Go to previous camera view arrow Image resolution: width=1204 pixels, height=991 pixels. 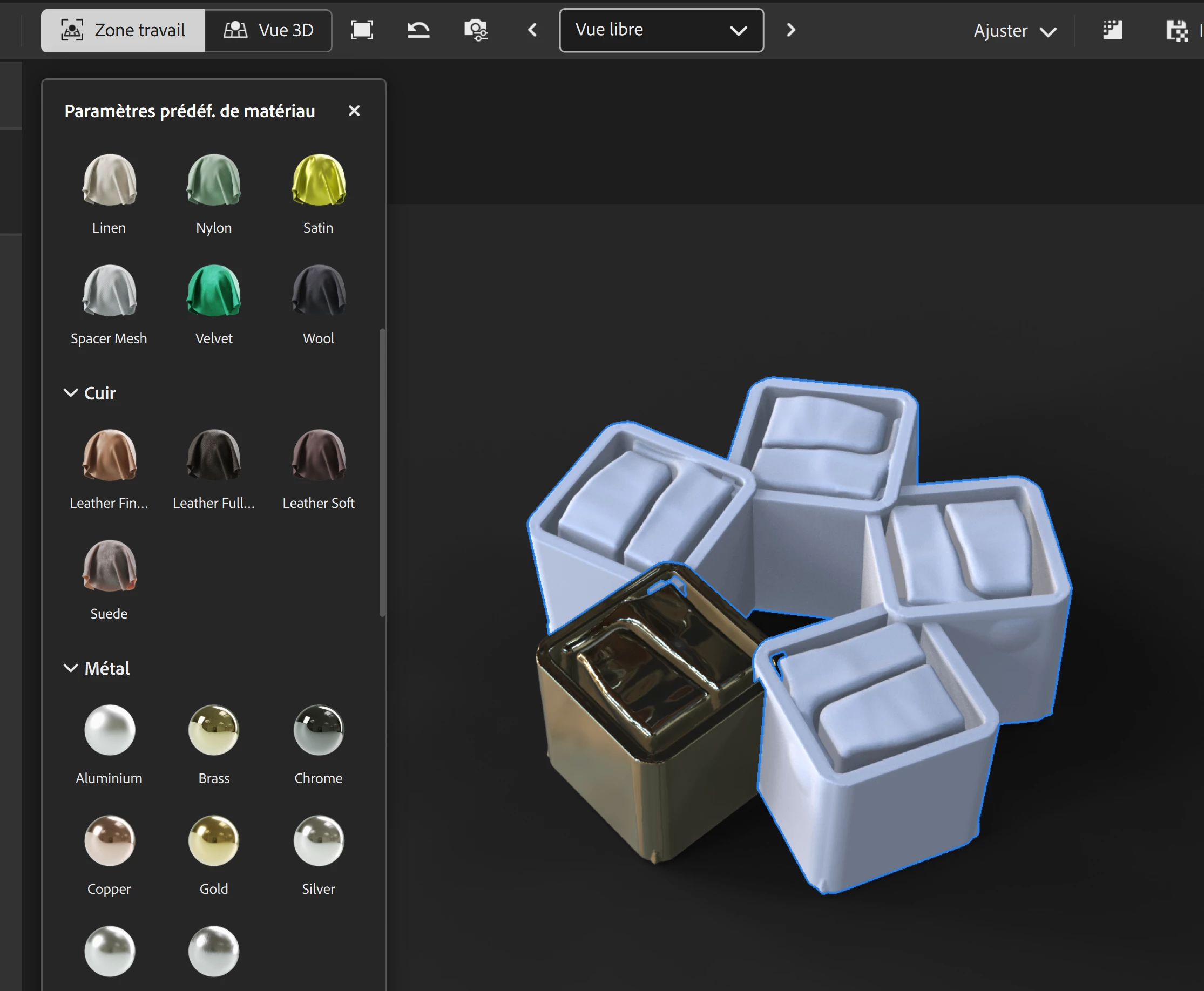(532, 30)
